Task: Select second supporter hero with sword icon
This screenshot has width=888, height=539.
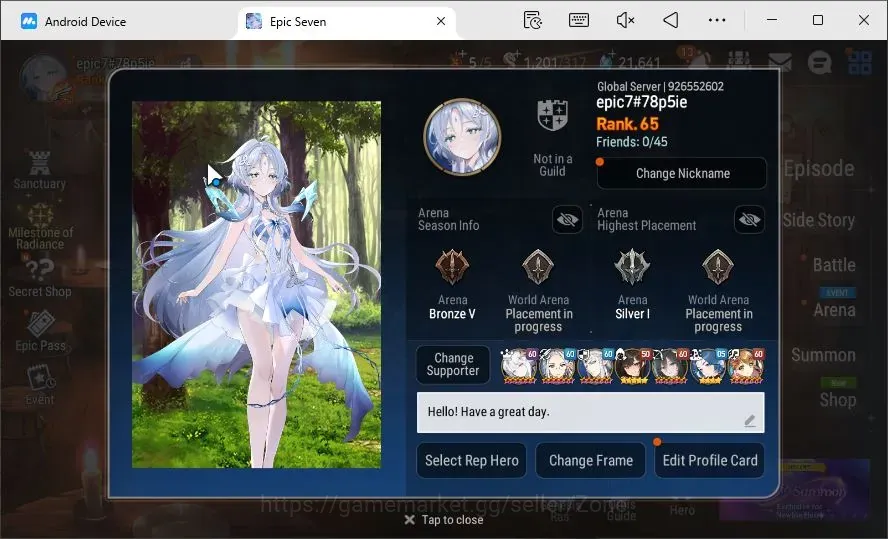Action: (557, 366)
